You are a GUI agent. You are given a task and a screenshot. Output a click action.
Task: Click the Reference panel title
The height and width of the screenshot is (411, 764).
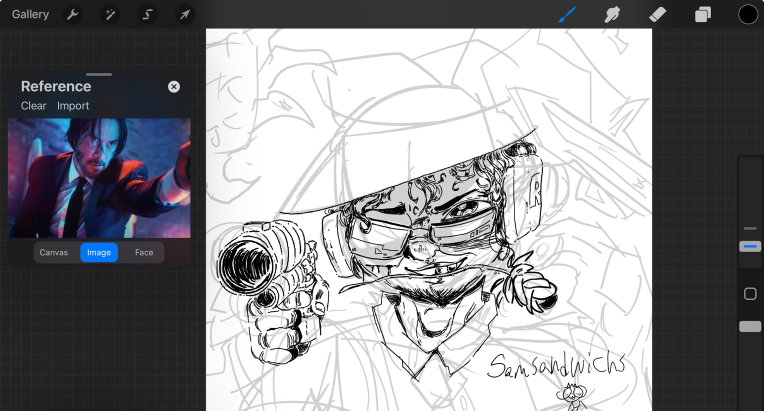56,86
